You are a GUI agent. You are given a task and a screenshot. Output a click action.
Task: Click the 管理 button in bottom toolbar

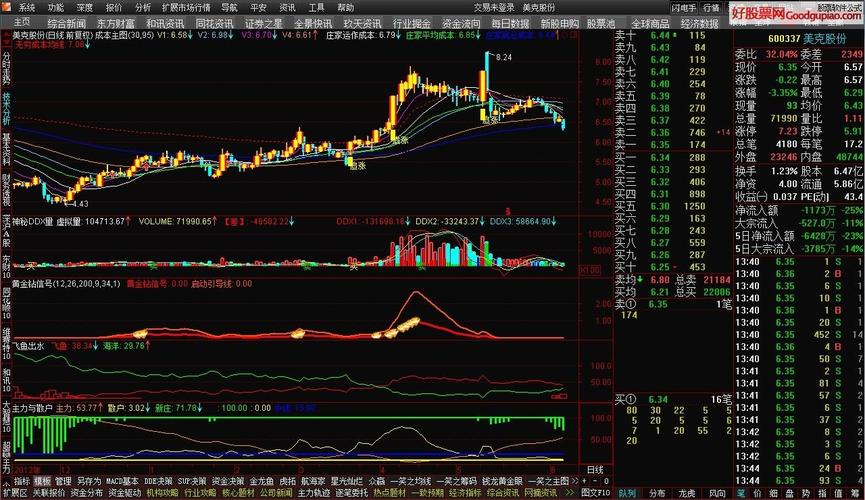pyautogui.click(x=63, y=481)
